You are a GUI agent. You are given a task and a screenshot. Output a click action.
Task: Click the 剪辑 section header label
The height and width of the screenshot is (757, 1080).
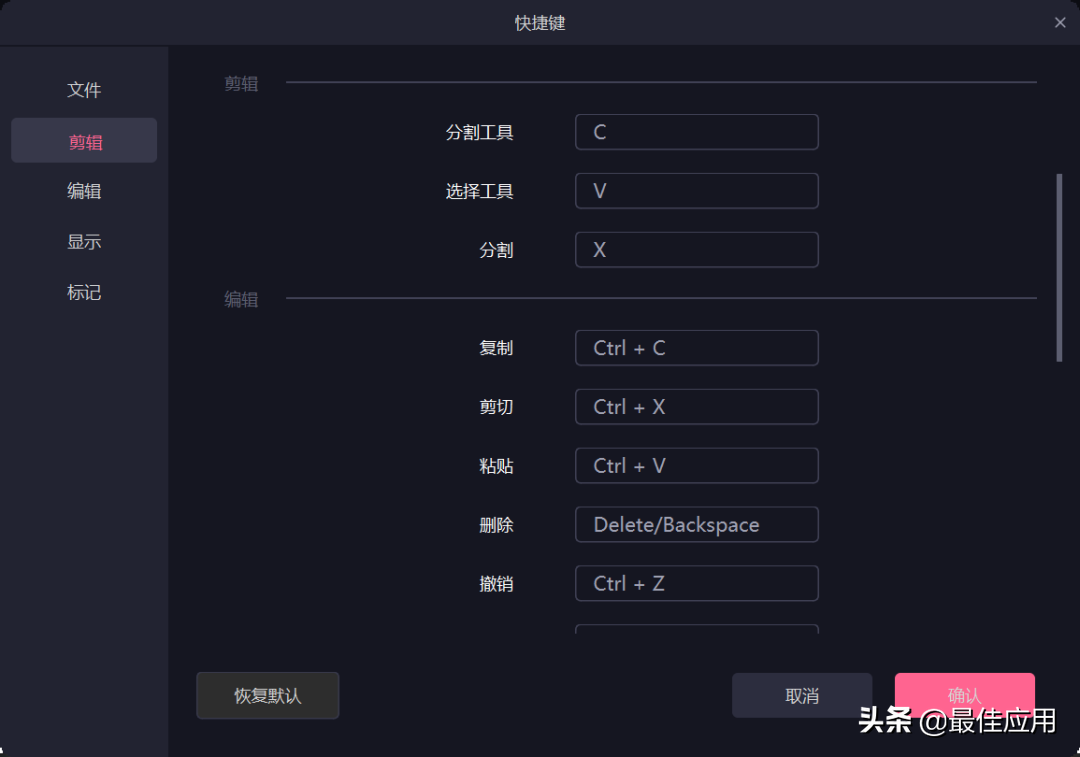241,84
